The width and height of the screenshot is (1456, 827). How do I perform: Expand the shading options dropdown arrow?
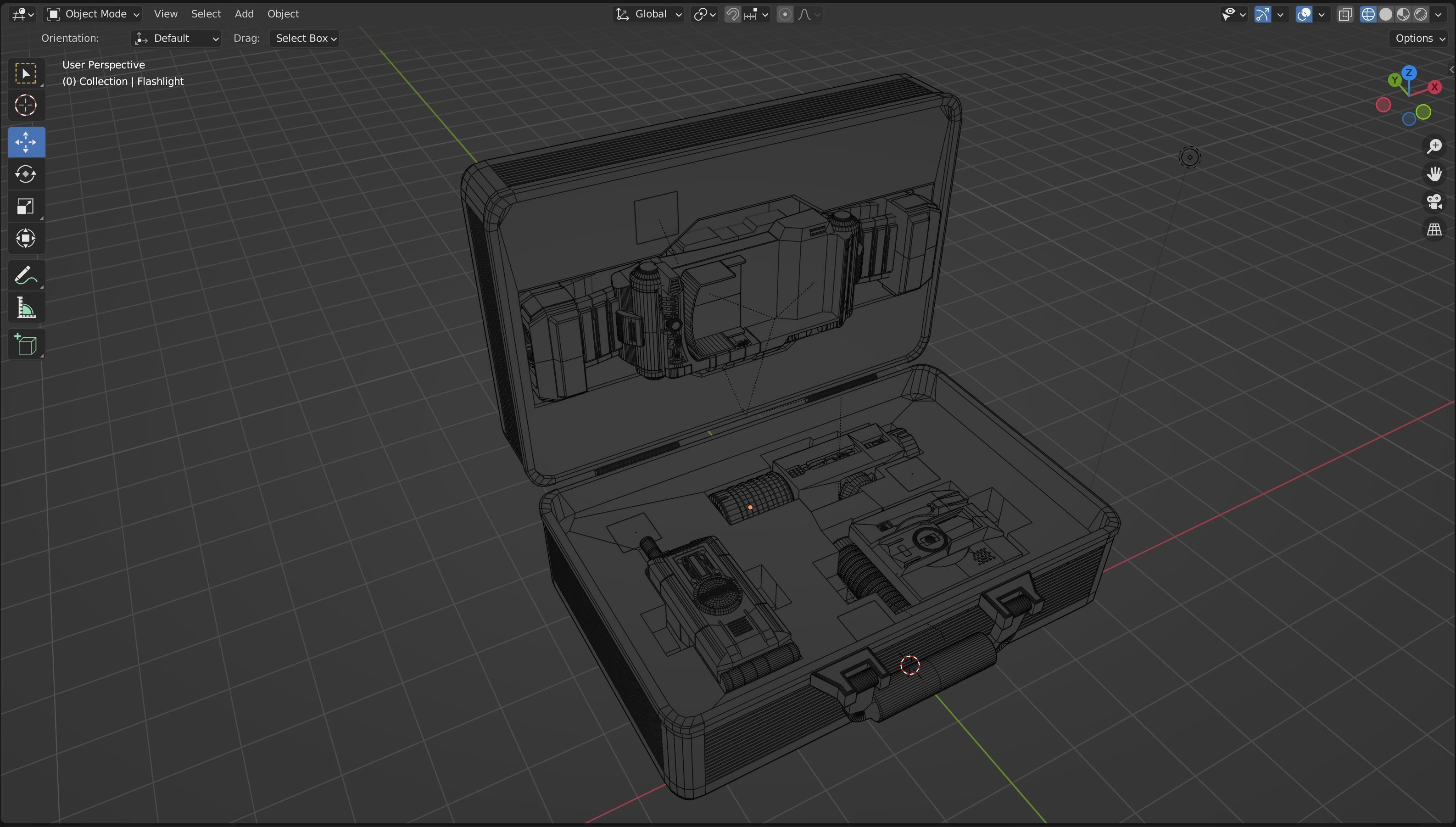coord(1439,14)
